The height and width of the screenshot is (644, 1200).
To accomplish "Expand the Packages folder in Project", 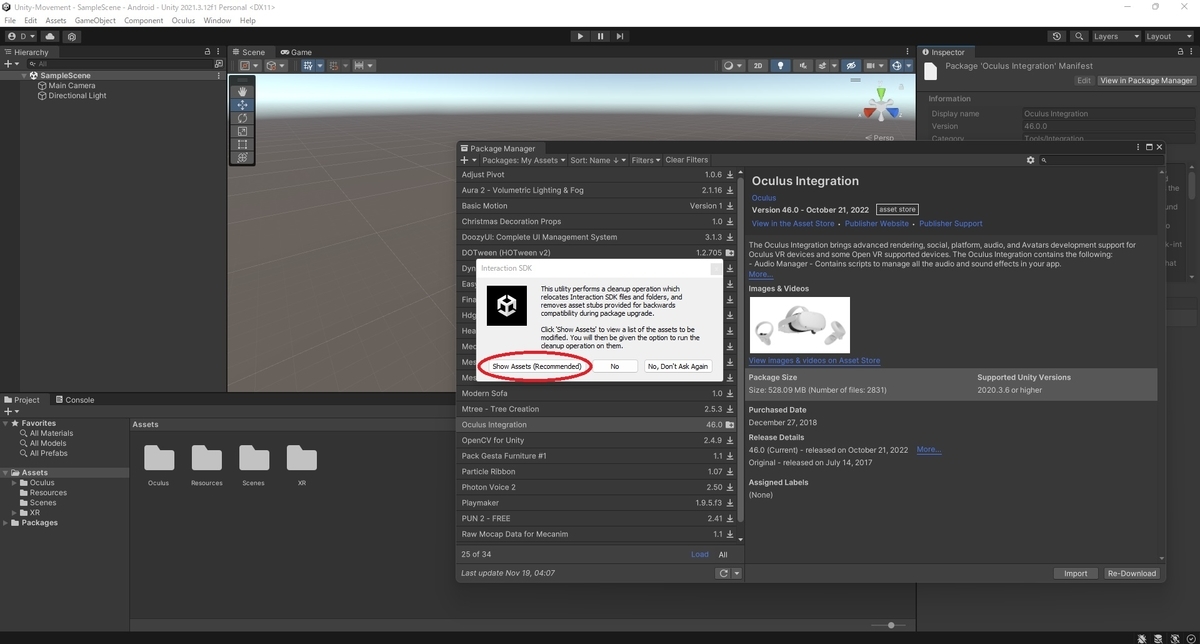I will point(7,523).
